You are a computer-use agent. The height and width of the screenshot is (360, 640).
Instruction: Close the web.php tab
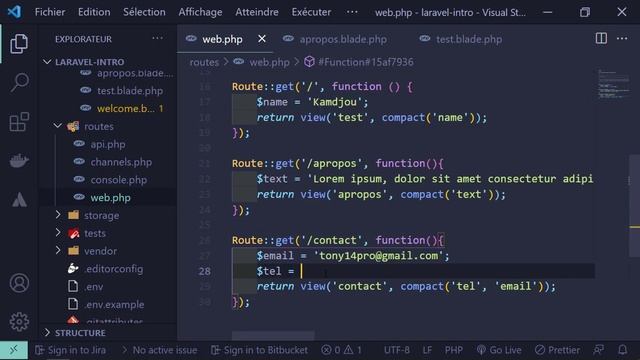[262, 39]
